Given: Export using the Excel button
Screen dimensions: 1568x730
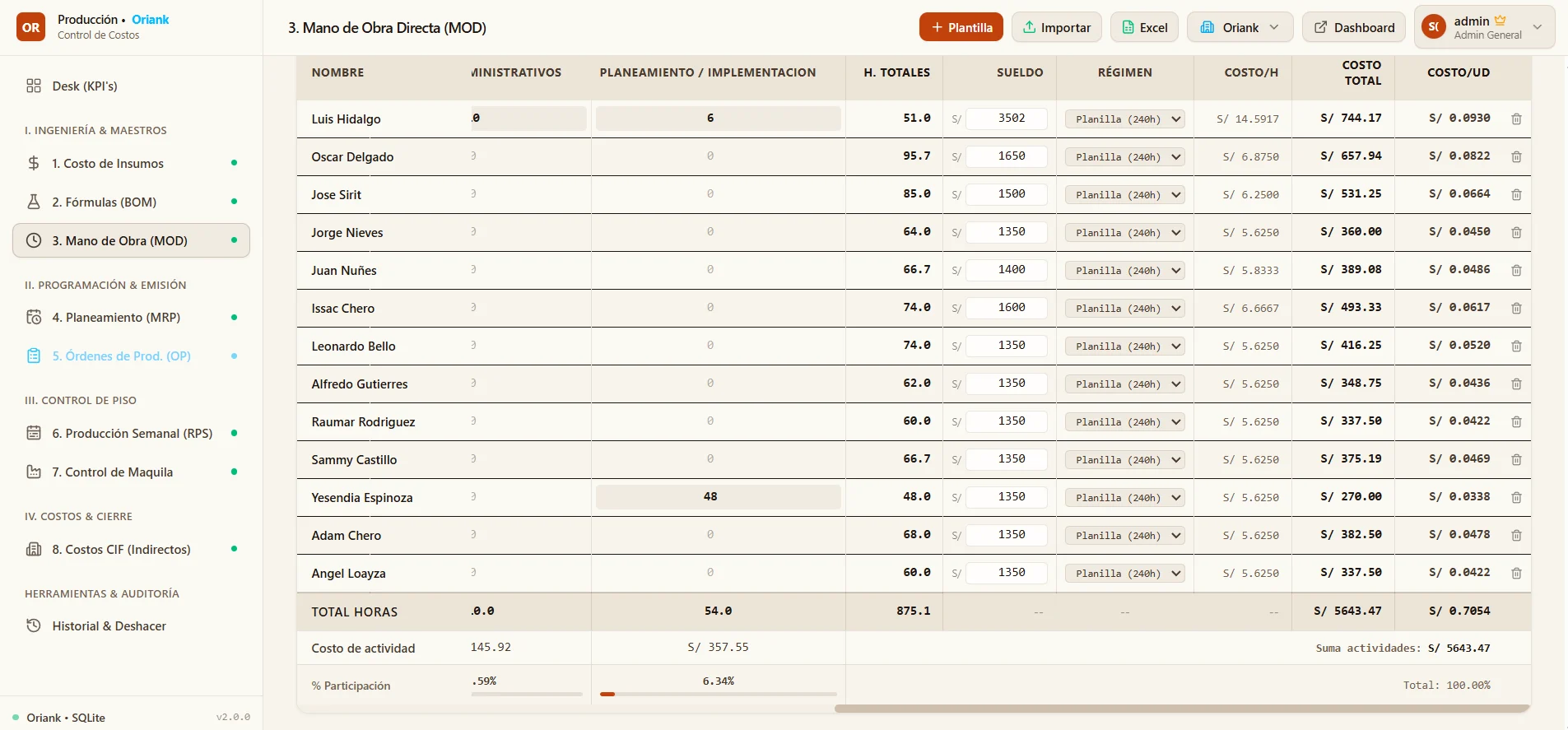Looking at the screenshot, I should click(x=1145, y=27).
